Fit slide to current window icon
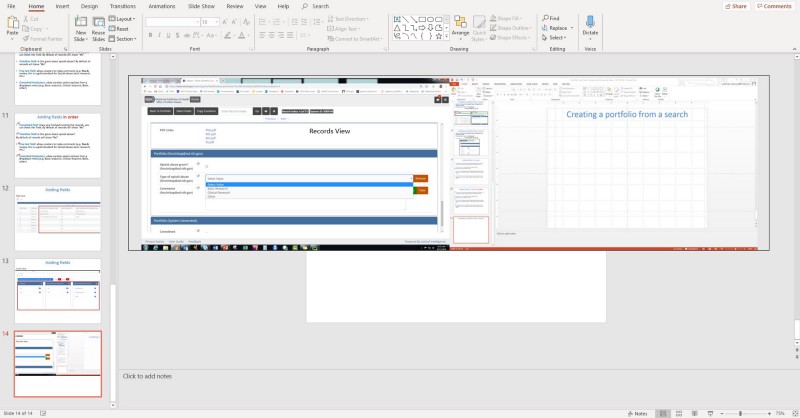 click(x=792, y=412)
